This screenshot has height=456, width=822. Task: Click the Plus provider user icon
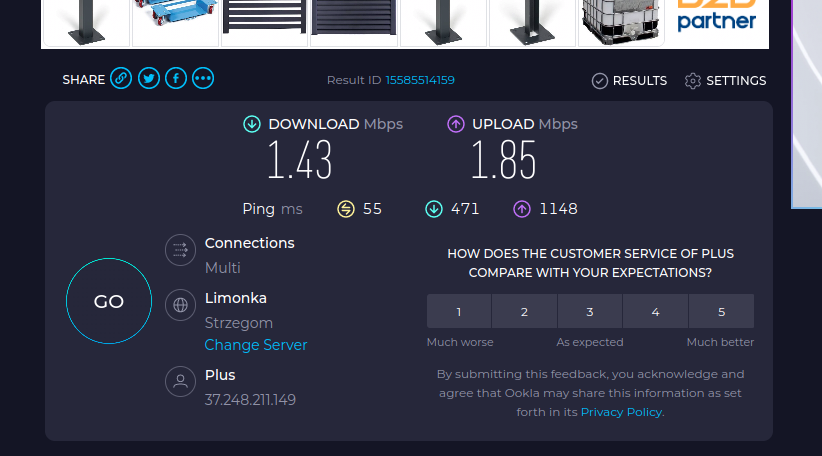(180, 381)
